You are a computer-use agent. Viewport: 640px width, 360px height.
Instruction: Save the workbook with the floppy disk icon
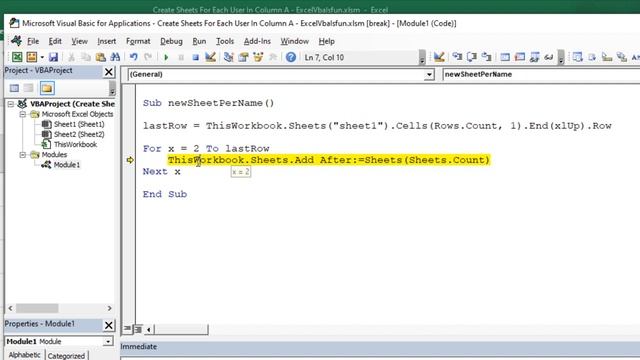[53, 57]
